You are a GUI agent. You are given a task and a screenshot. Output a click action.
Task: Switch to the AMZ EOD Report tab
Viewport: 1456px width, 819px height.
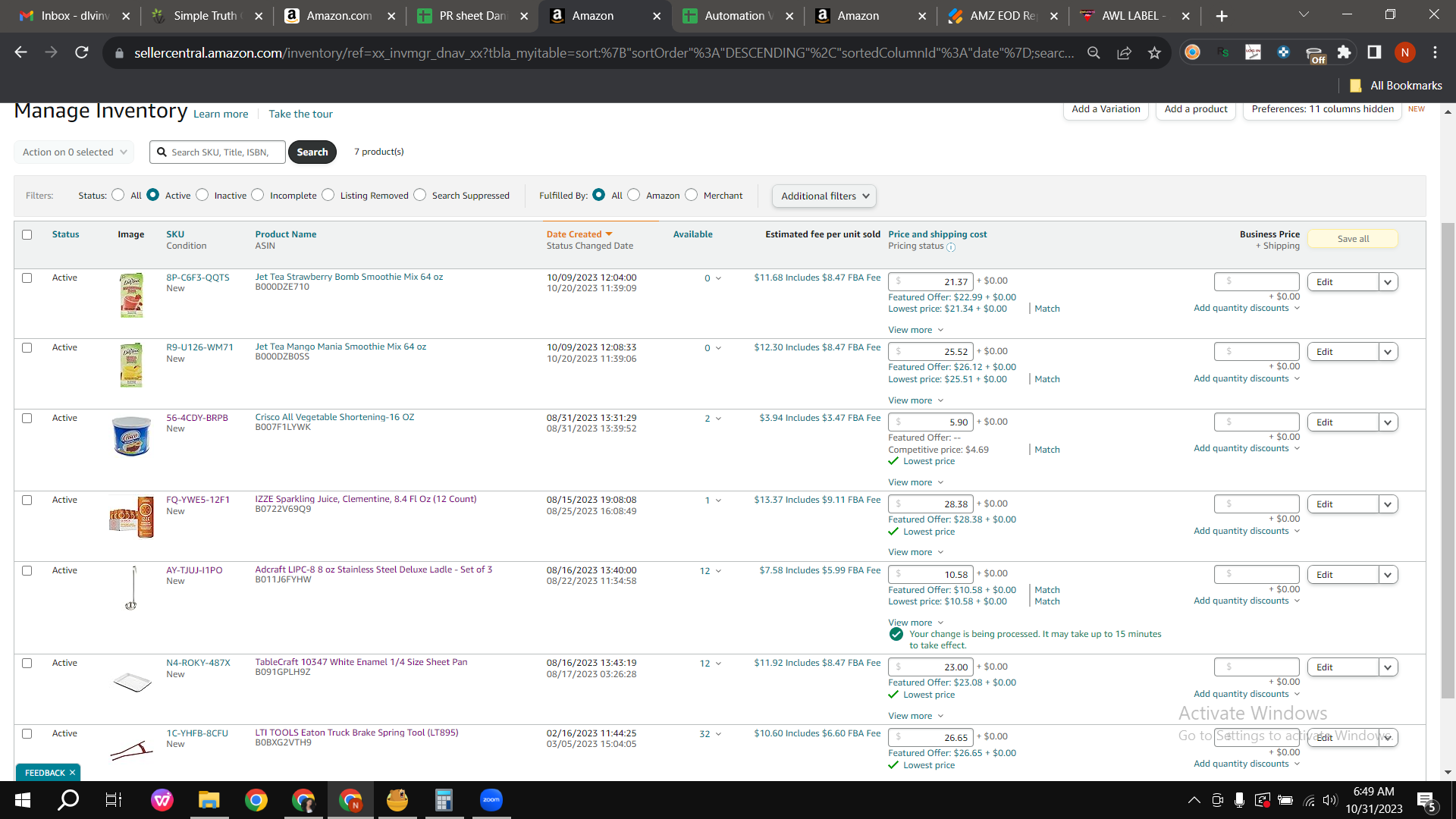click(x=1003, y=16)
